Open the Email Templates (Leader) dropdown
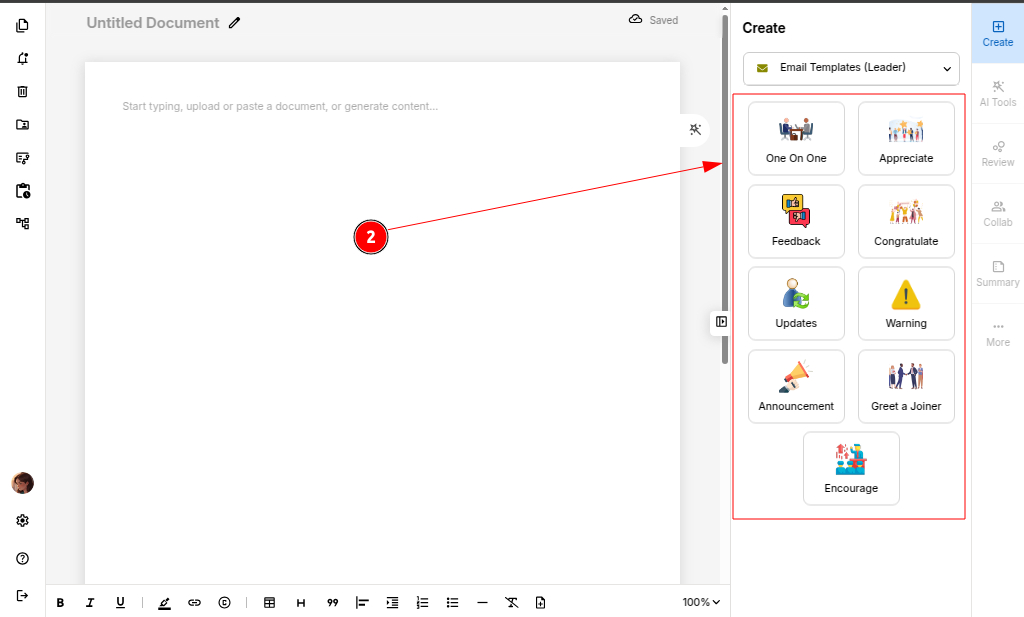The width and height of the screenshot is (1024, 617). coord(851,68)
